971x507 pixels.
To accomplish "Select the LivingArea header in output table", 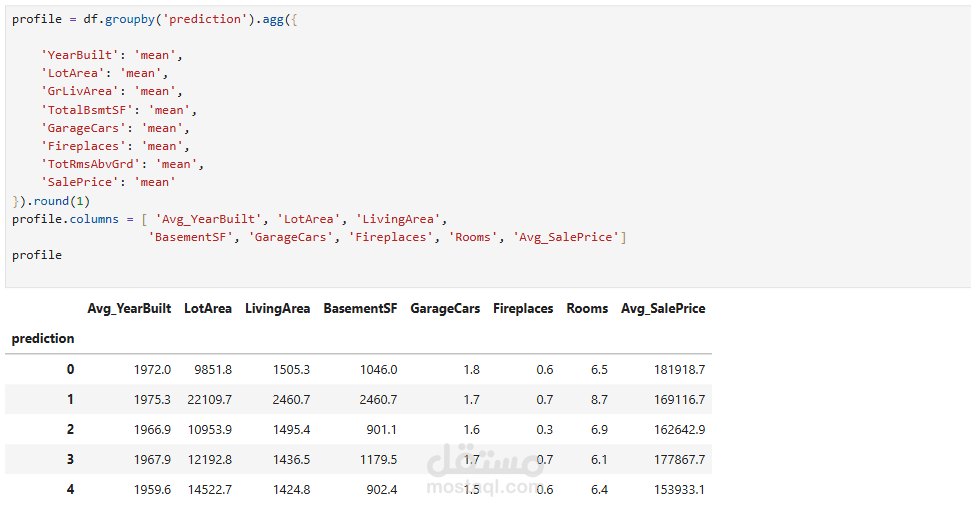I will 277,309.
